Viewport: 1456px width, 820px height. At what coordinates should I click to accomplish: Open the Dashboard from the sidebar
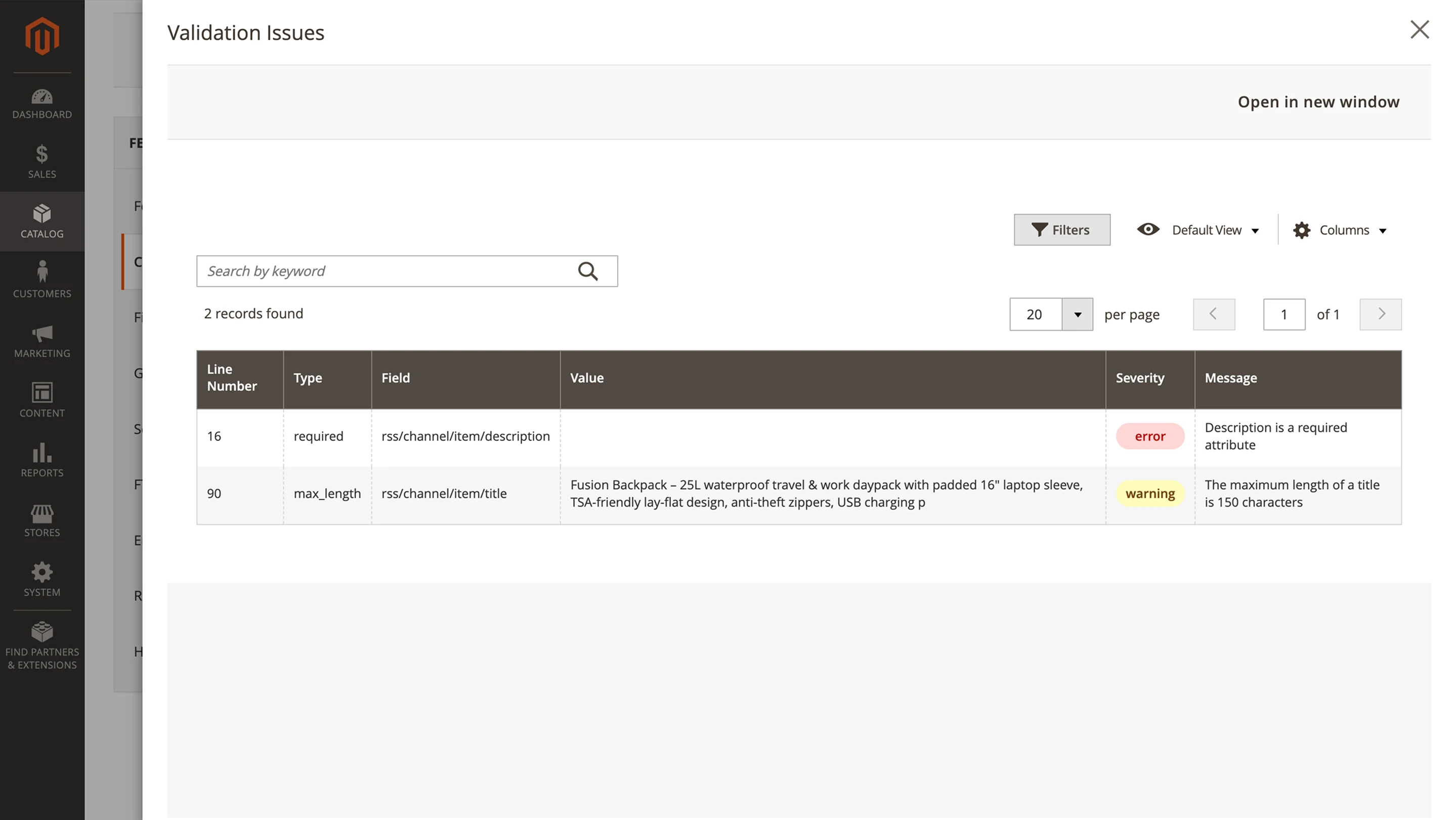click(x=41, y=103)
